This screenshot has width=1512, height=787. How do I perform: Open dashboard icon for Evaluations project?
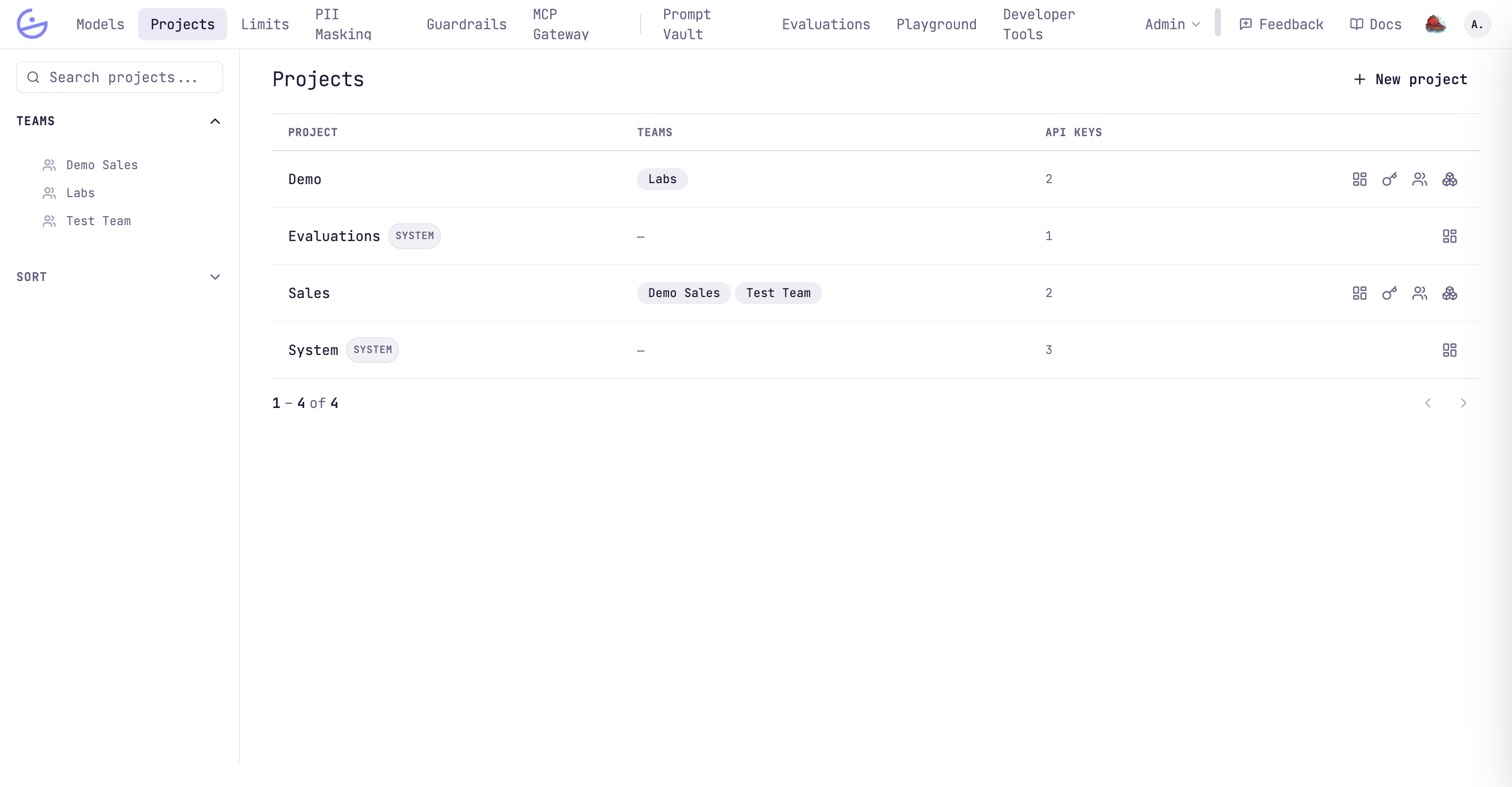coord(1449,237)
